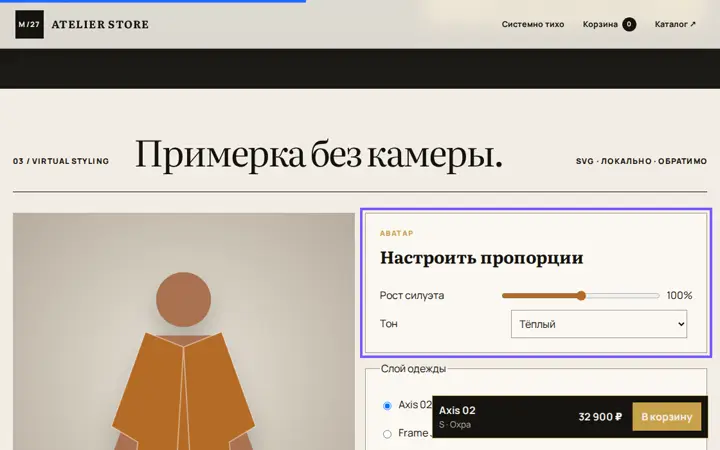Image resolution: width=720 pixels, height=450 pixels.
Task: Click the SVG · ЛОКАЛЬНО · ОБРАТИМО label
Action: [641, 161]
